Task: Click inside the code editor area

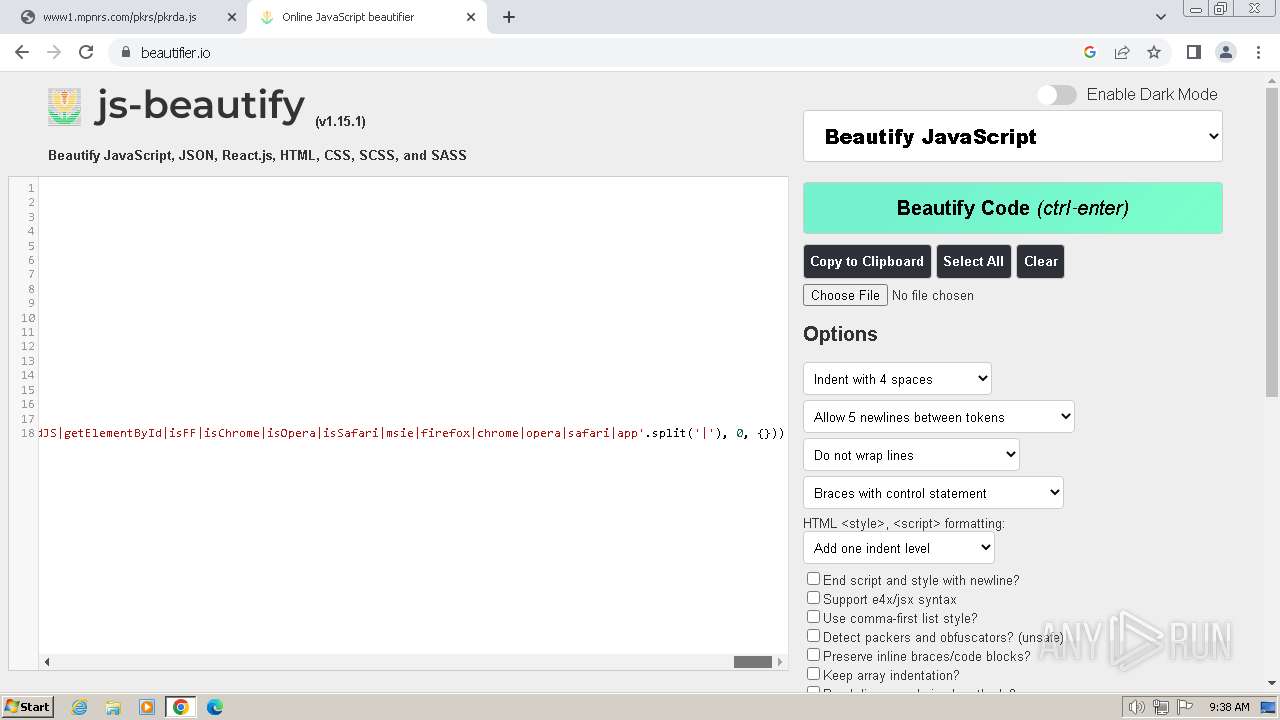Action: (412, 415)
